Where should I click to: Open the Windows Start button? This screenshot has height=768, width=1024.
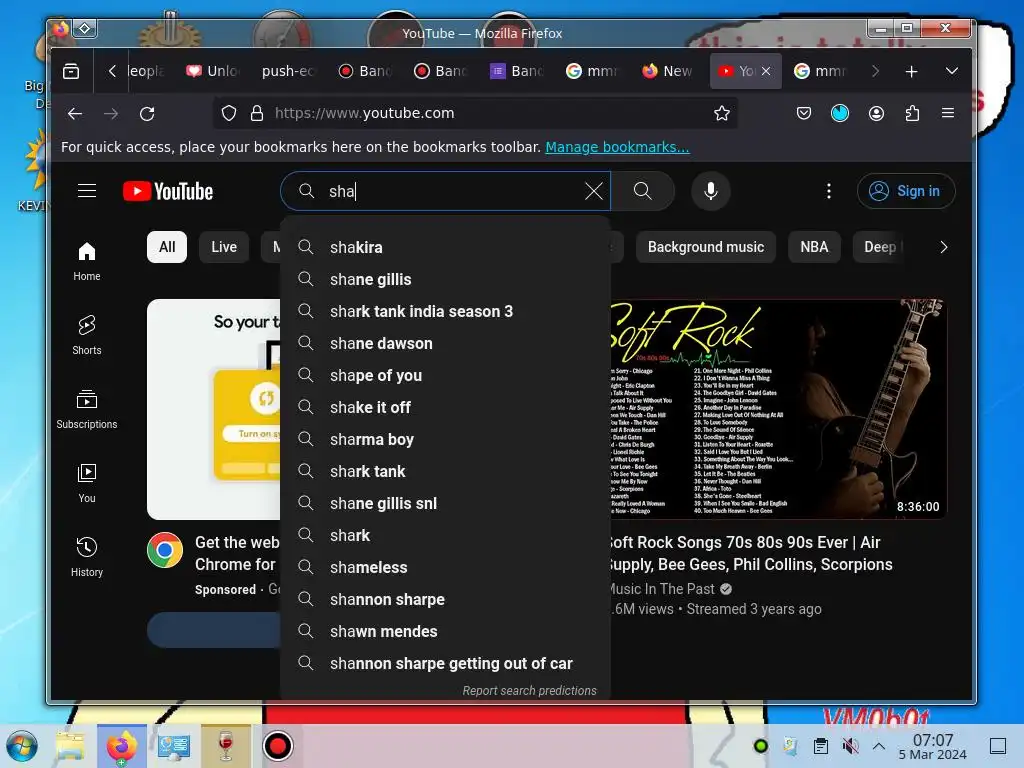coord(22,746)
